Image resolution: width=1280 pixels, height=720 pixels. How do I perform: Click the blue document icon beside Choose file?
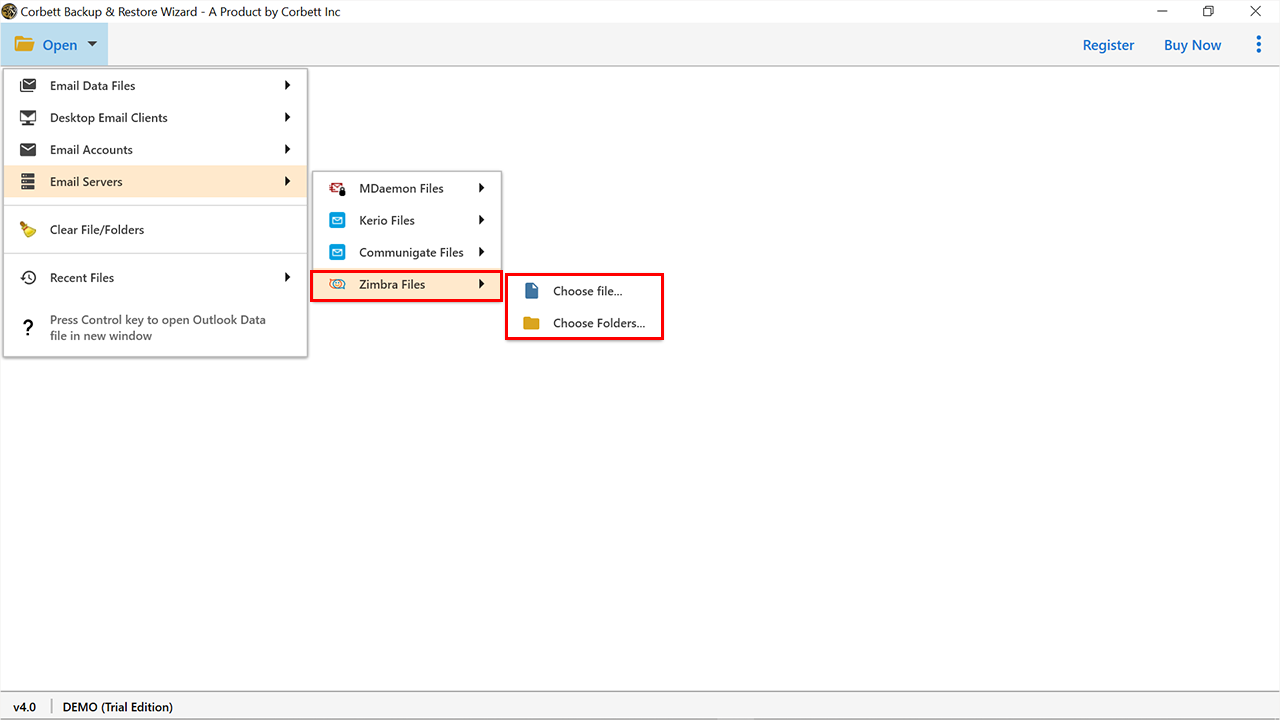(532, 291)
